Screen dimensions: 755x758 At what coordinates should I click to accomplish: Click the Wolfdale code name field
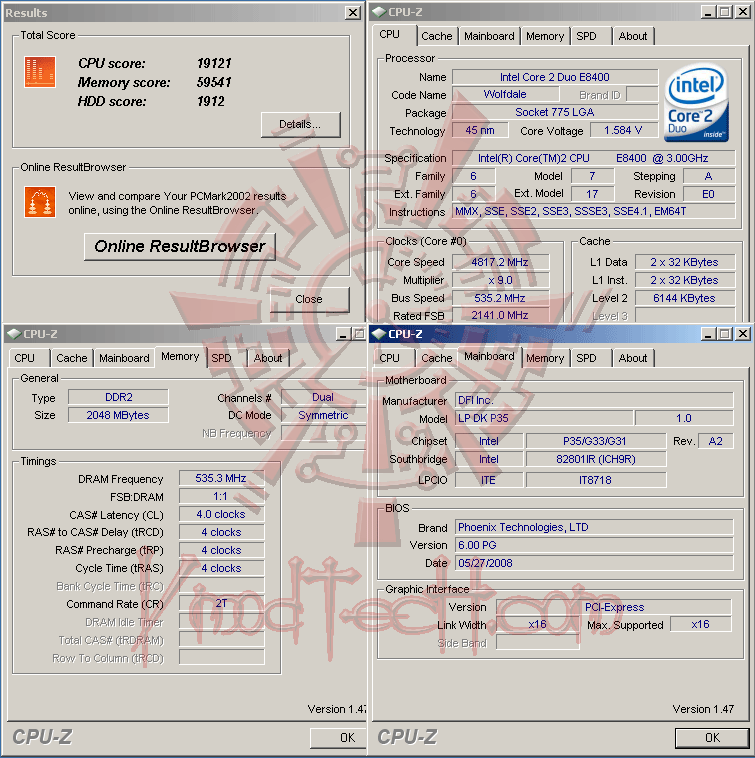click(505, 94)
